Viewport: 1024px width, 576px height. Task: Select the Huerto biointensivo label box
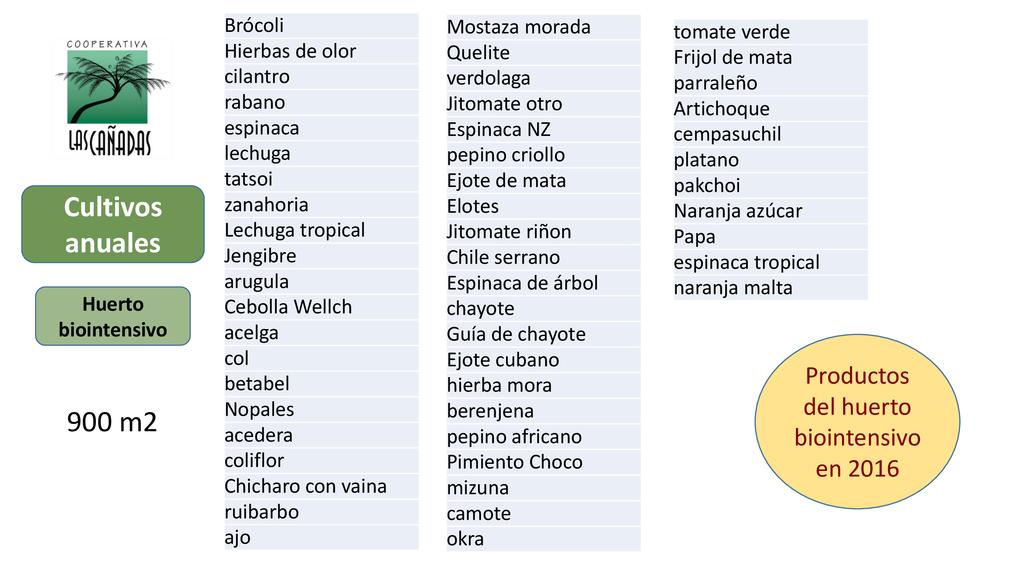point(113,316)
